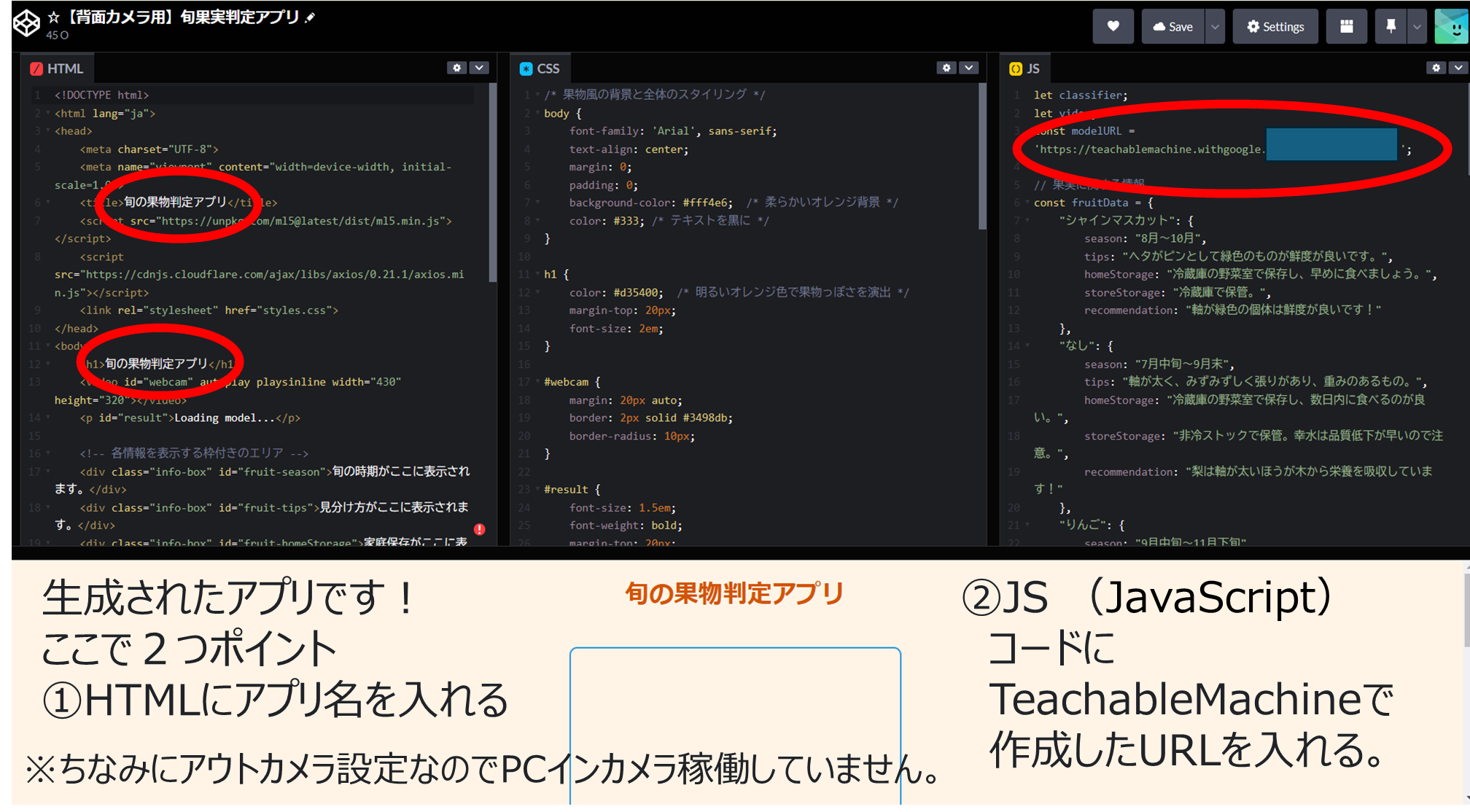Select the HTML editor tab
The width and height of the screenshot is (1470, 812).
(57, 69)
